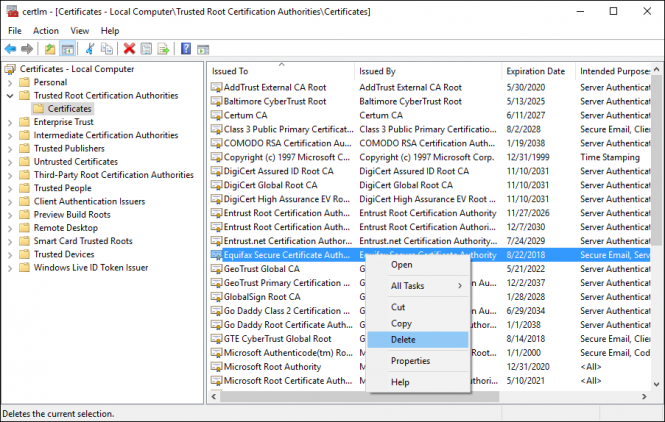Click the GTE CyberTrust Global Root certificate icon

click(217, 339)
